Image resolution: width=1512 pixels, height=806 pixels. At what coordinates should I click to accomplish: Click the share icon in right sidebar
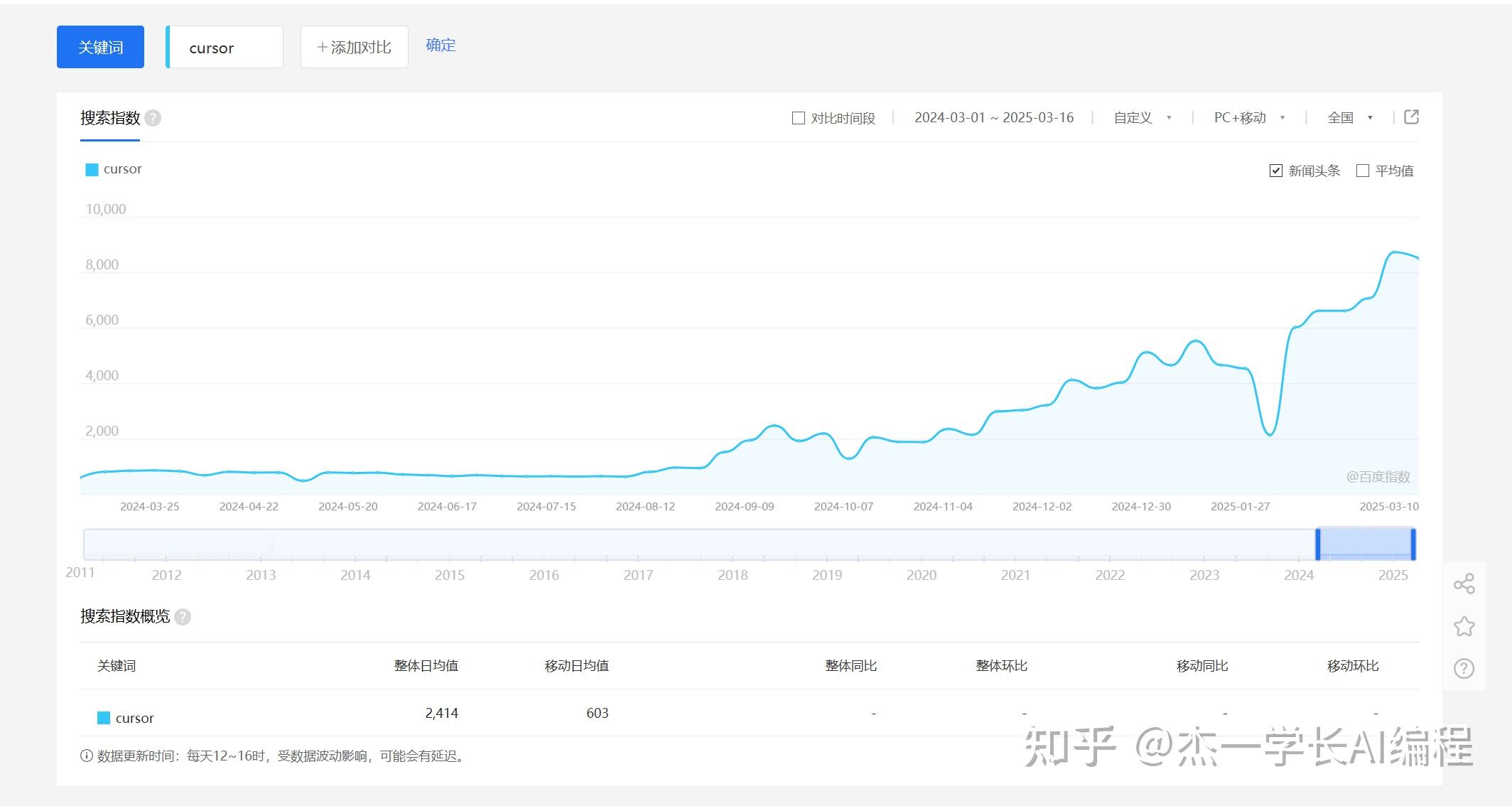pyautogui.click(x=1464, y=584)
